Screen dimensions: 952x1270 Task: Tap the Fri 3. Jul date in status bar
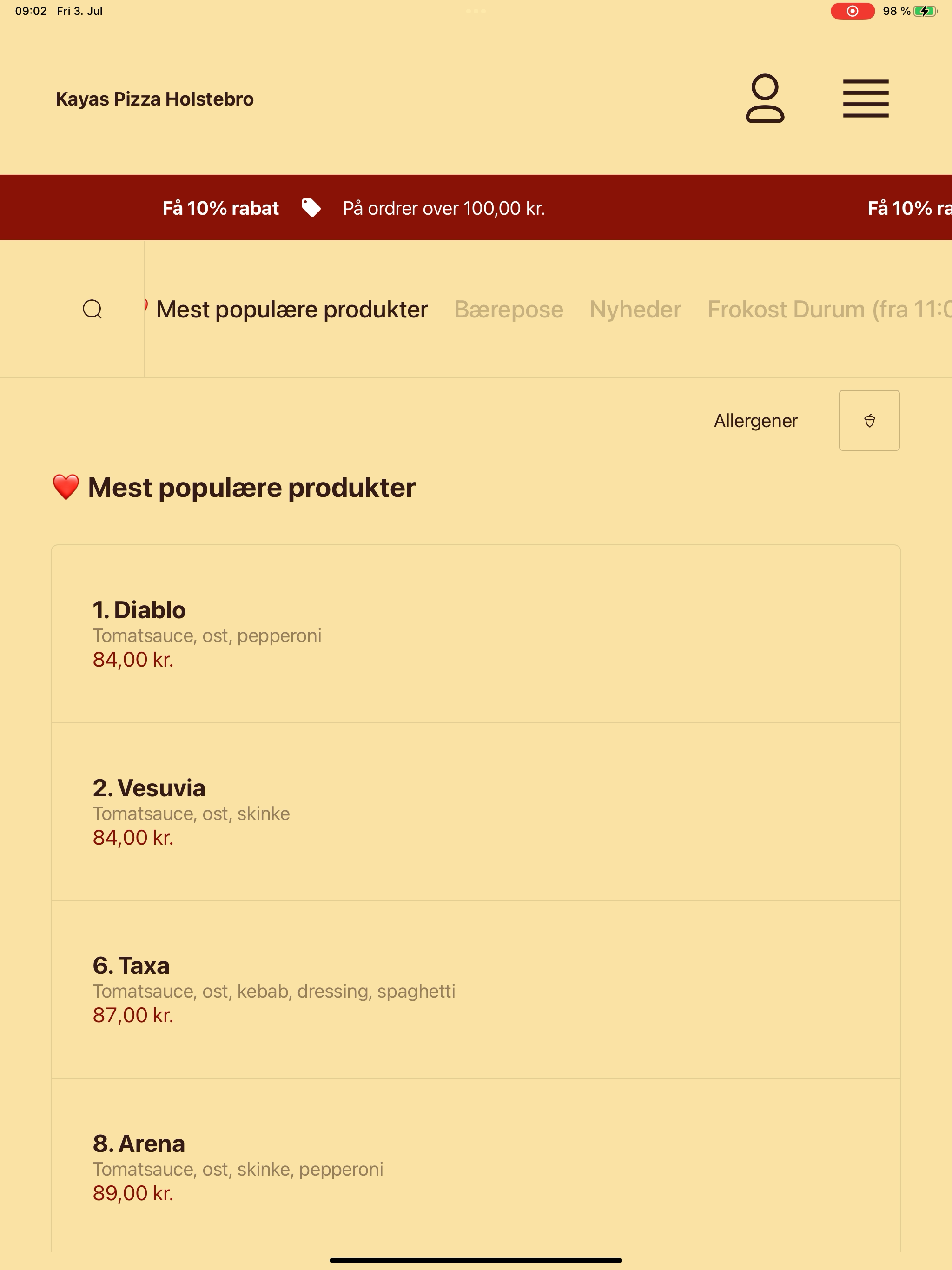(80, 11)
